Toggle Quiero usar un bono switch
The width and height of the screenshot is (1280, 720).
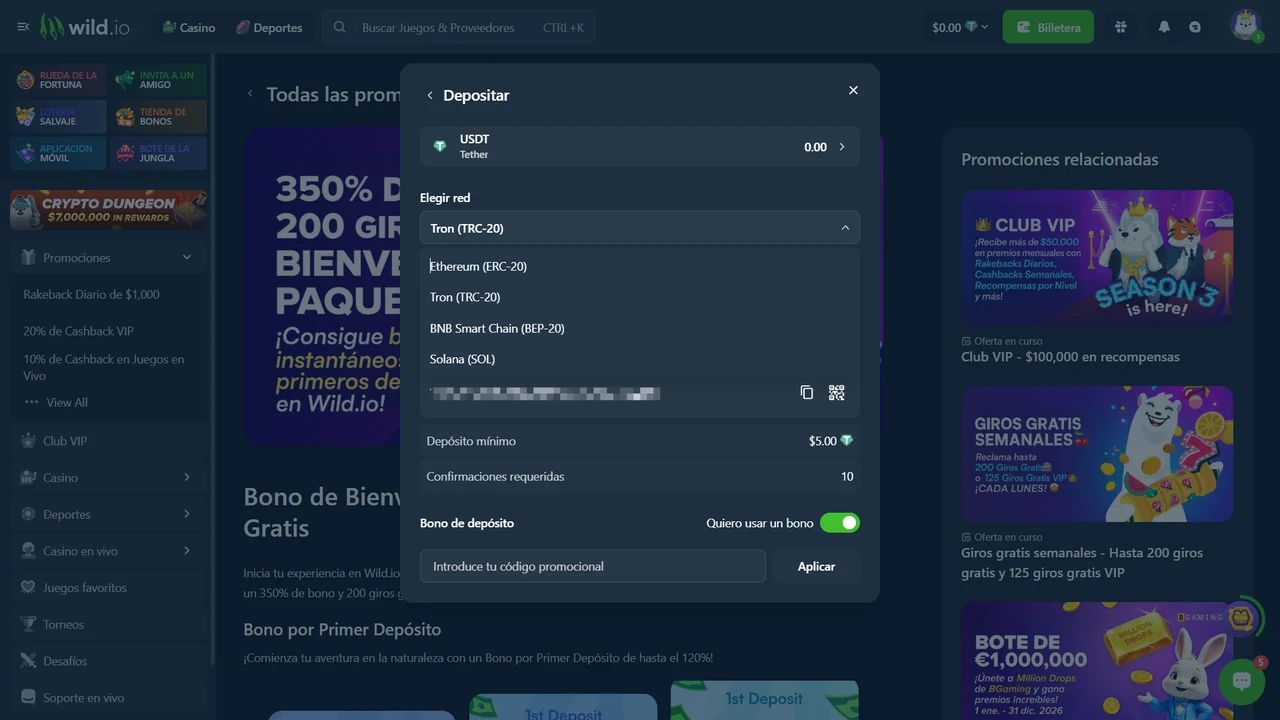[x=839, y=523]
